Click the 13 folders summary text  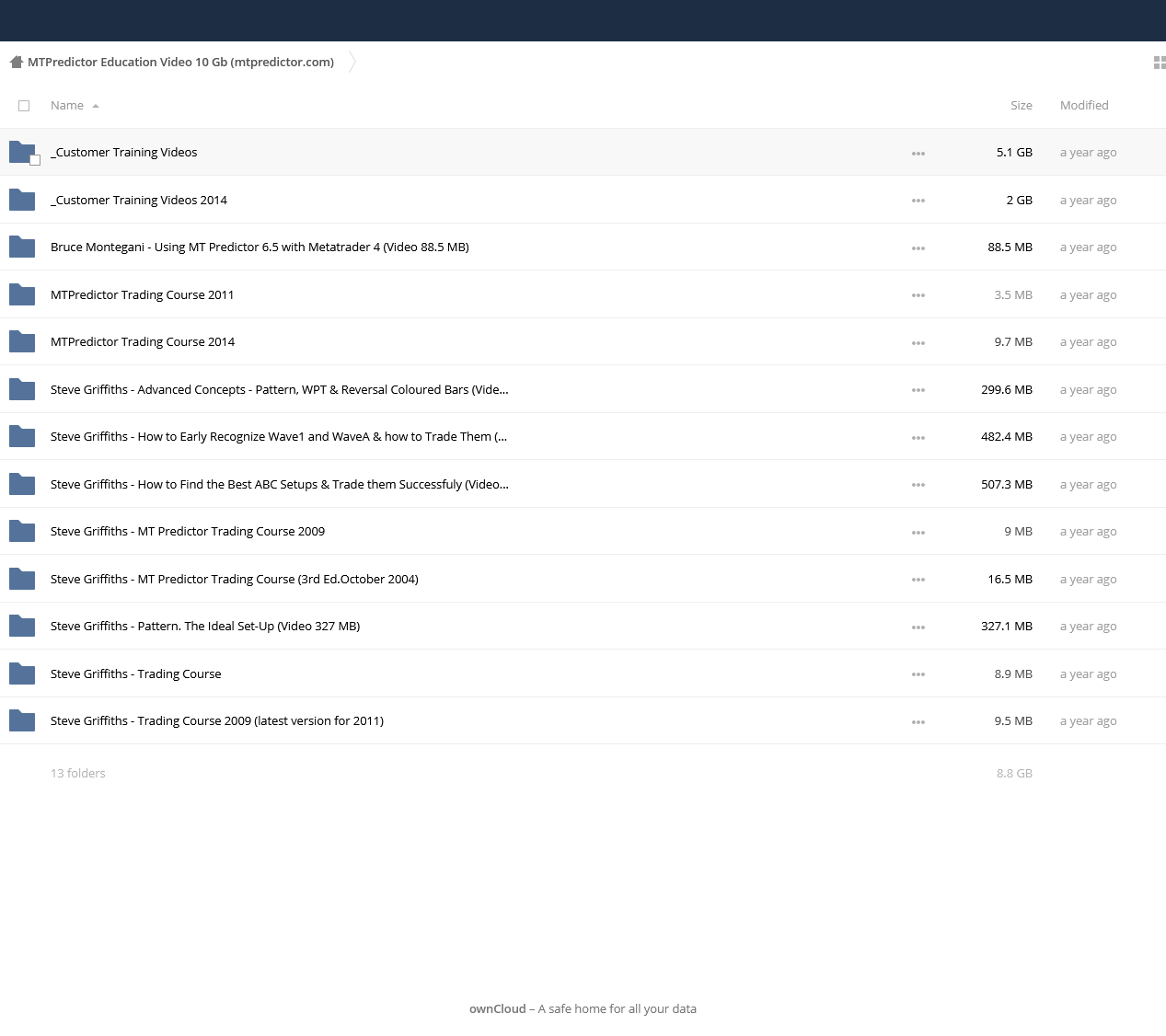[x=78, y=773]
